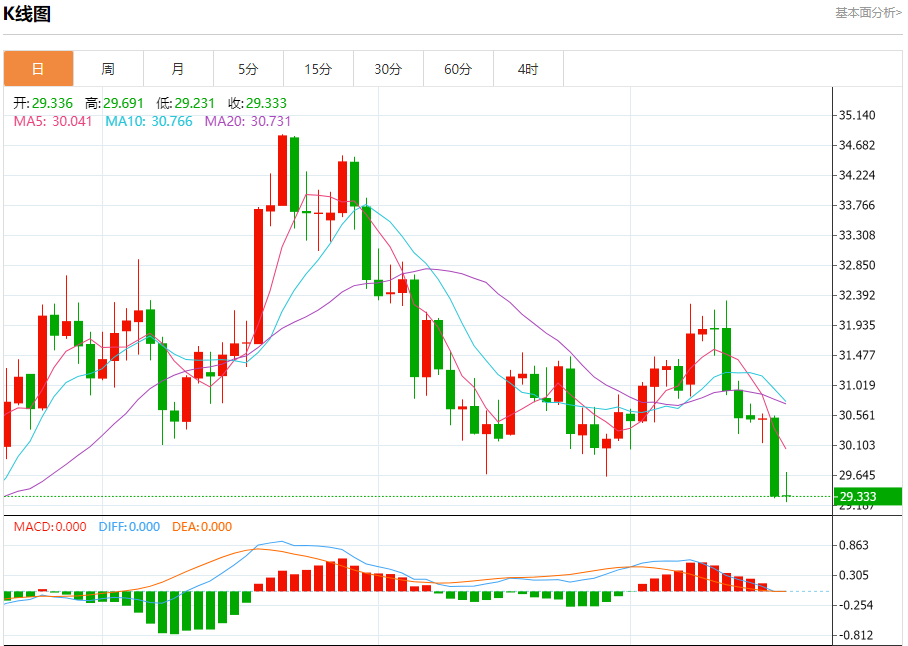Click the 35.140 price axis label

click(857, 115)
